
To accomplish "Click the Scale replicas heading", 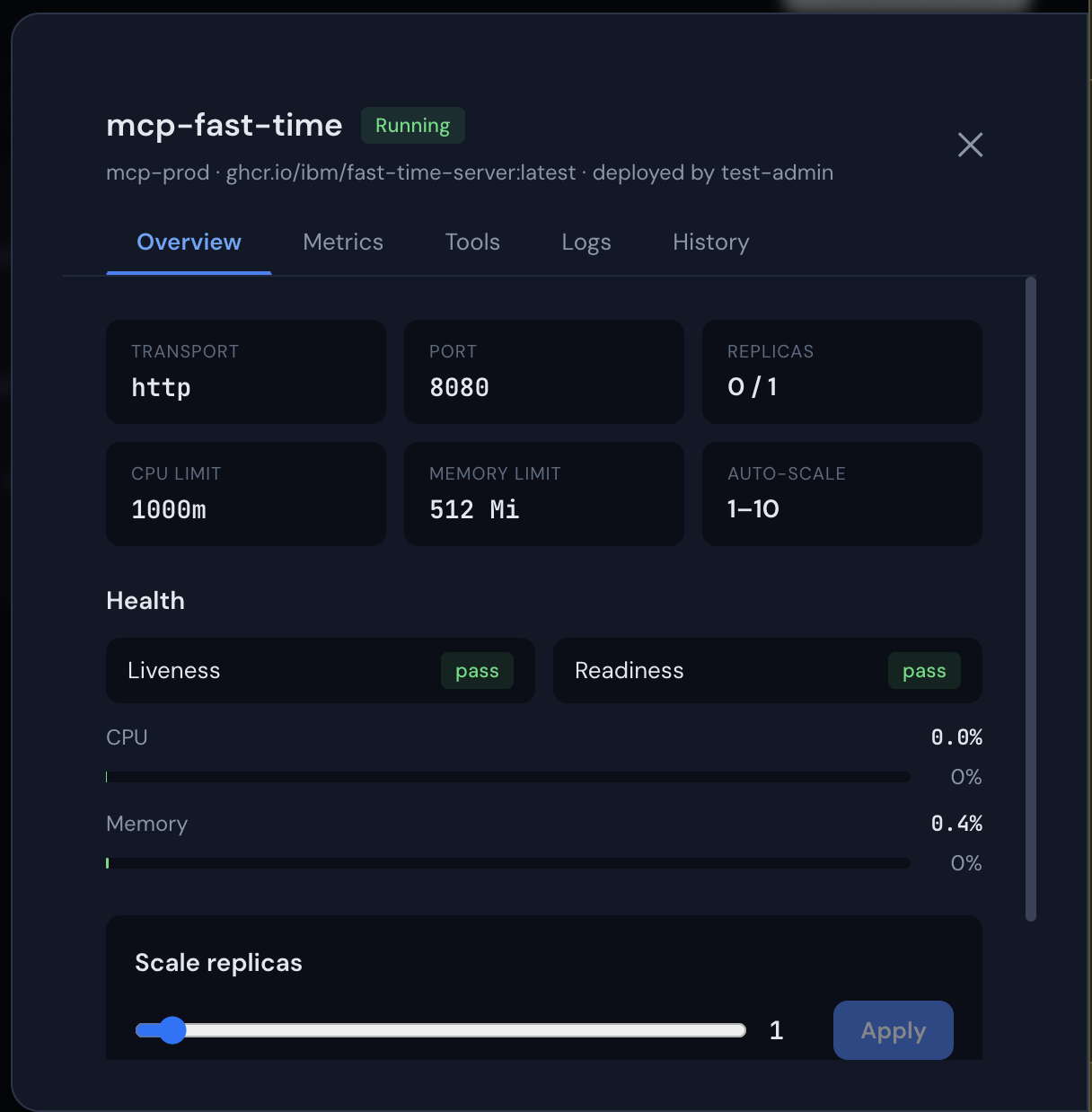I will (x=218, y=963).
